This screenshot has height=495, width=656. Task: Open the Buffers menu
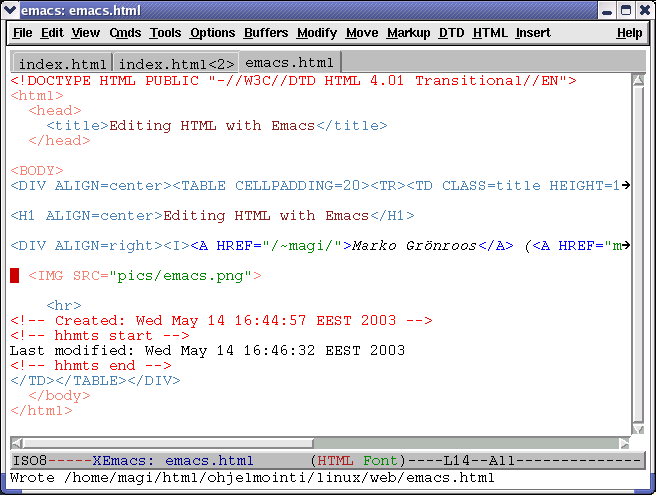pyautogui.click(x=266, y=33)
